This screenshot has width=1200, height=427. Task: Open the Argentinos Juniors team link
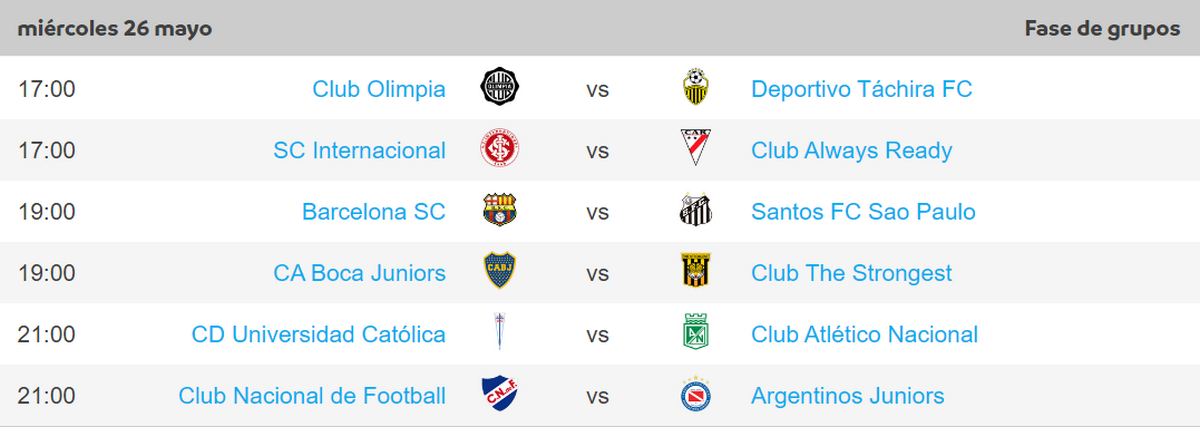click(847, 396)
